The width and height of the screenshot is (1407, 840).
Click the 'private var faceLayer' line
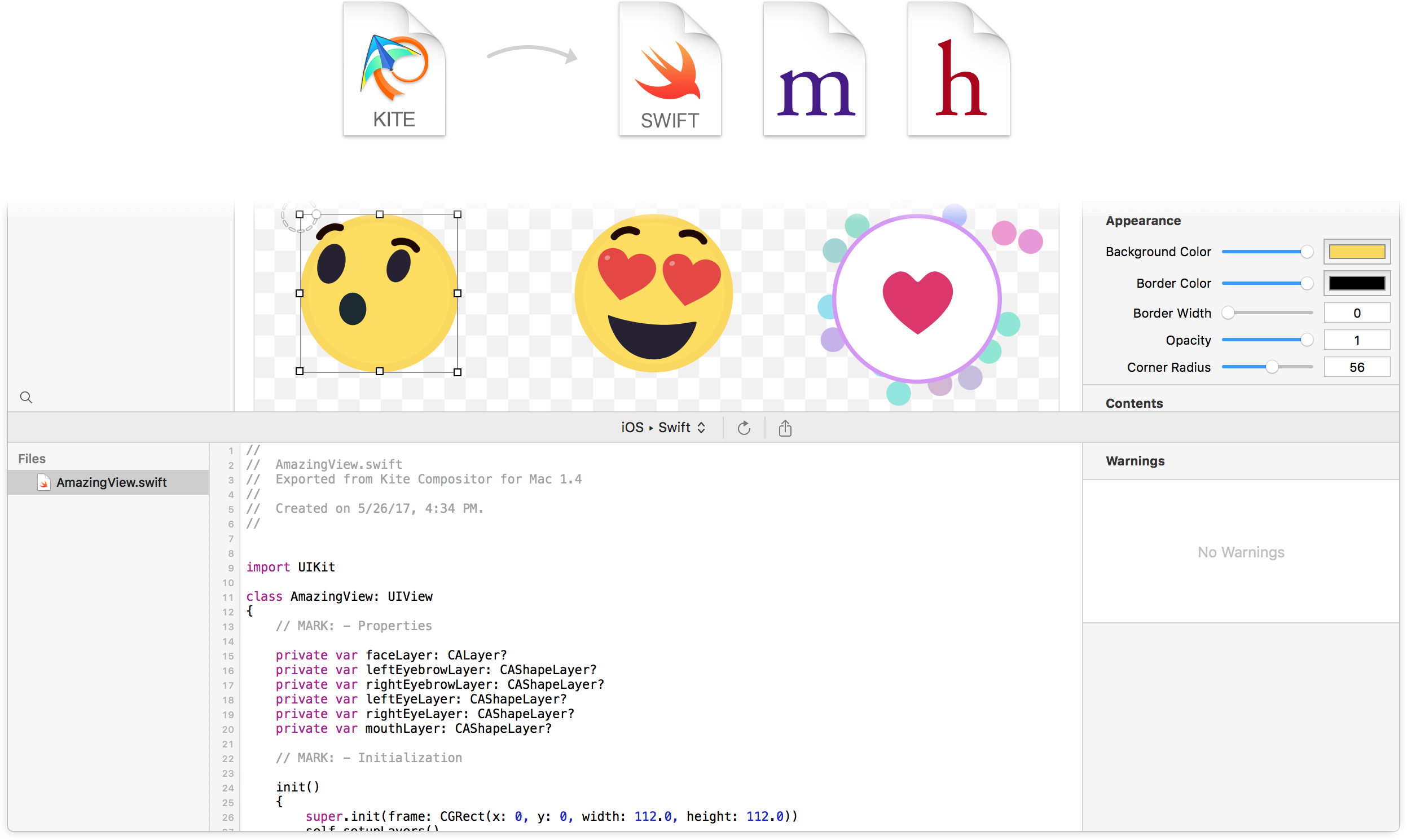pos(391,656)
